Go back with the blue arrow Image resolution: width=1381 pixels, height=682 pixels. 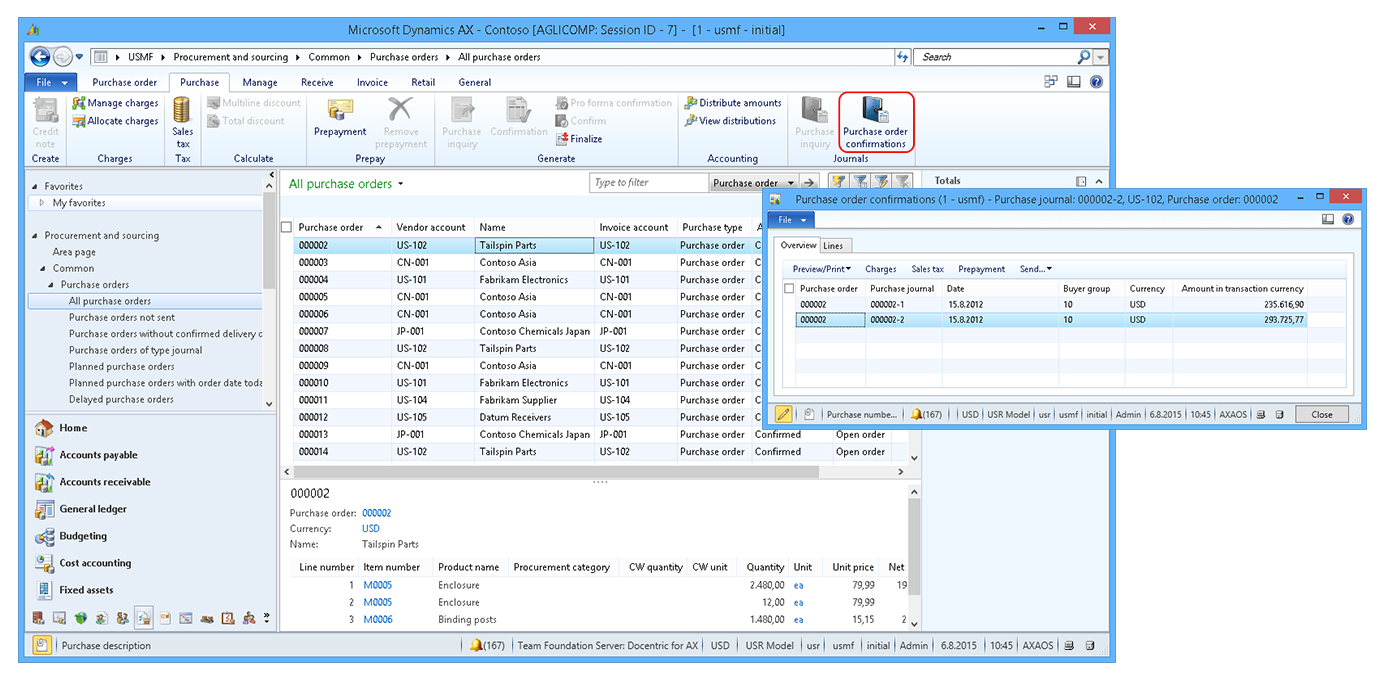pos(40,57)
